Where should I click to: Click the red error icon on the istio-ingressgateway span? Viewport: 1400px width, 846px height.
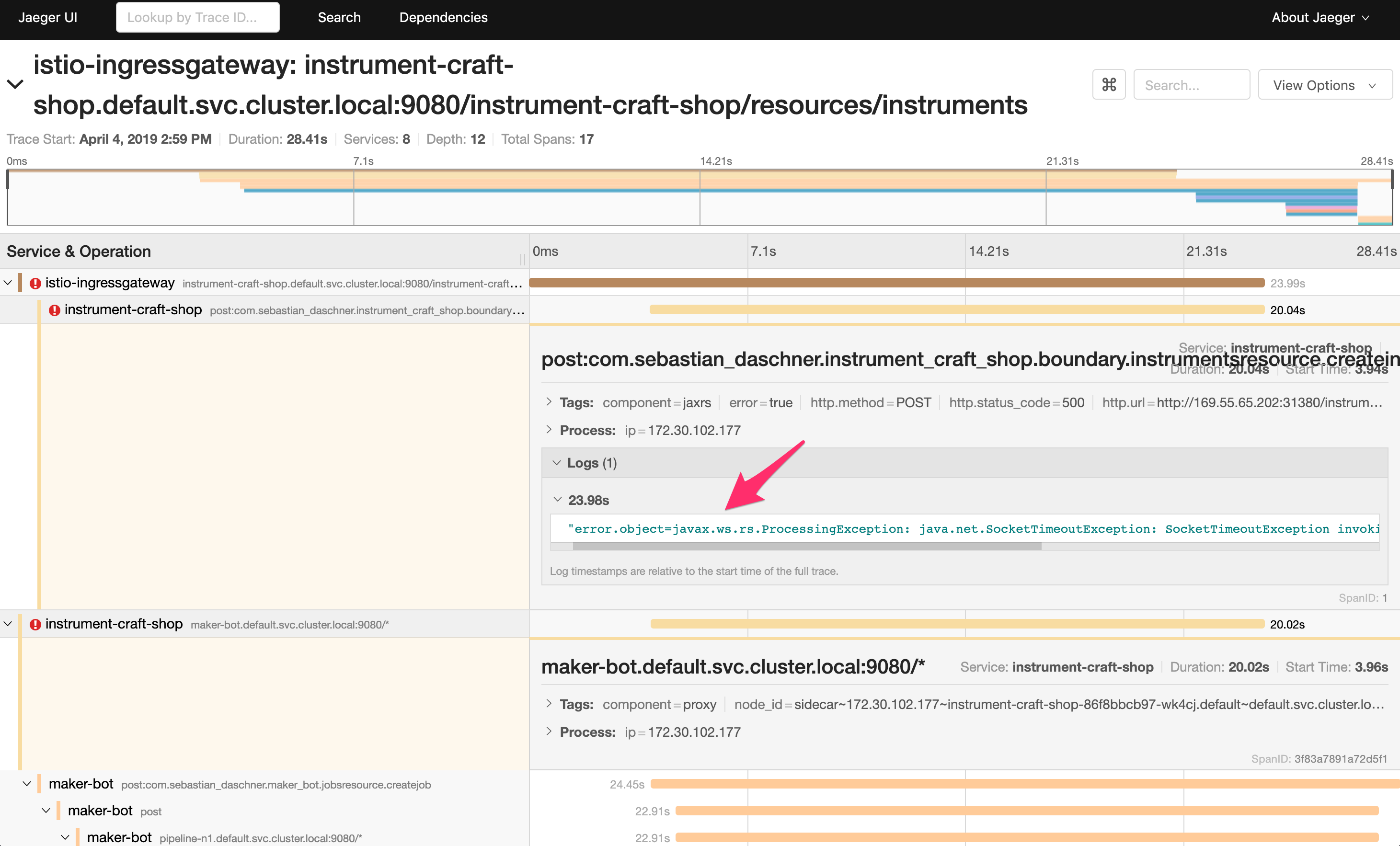[x=35, y=283]
